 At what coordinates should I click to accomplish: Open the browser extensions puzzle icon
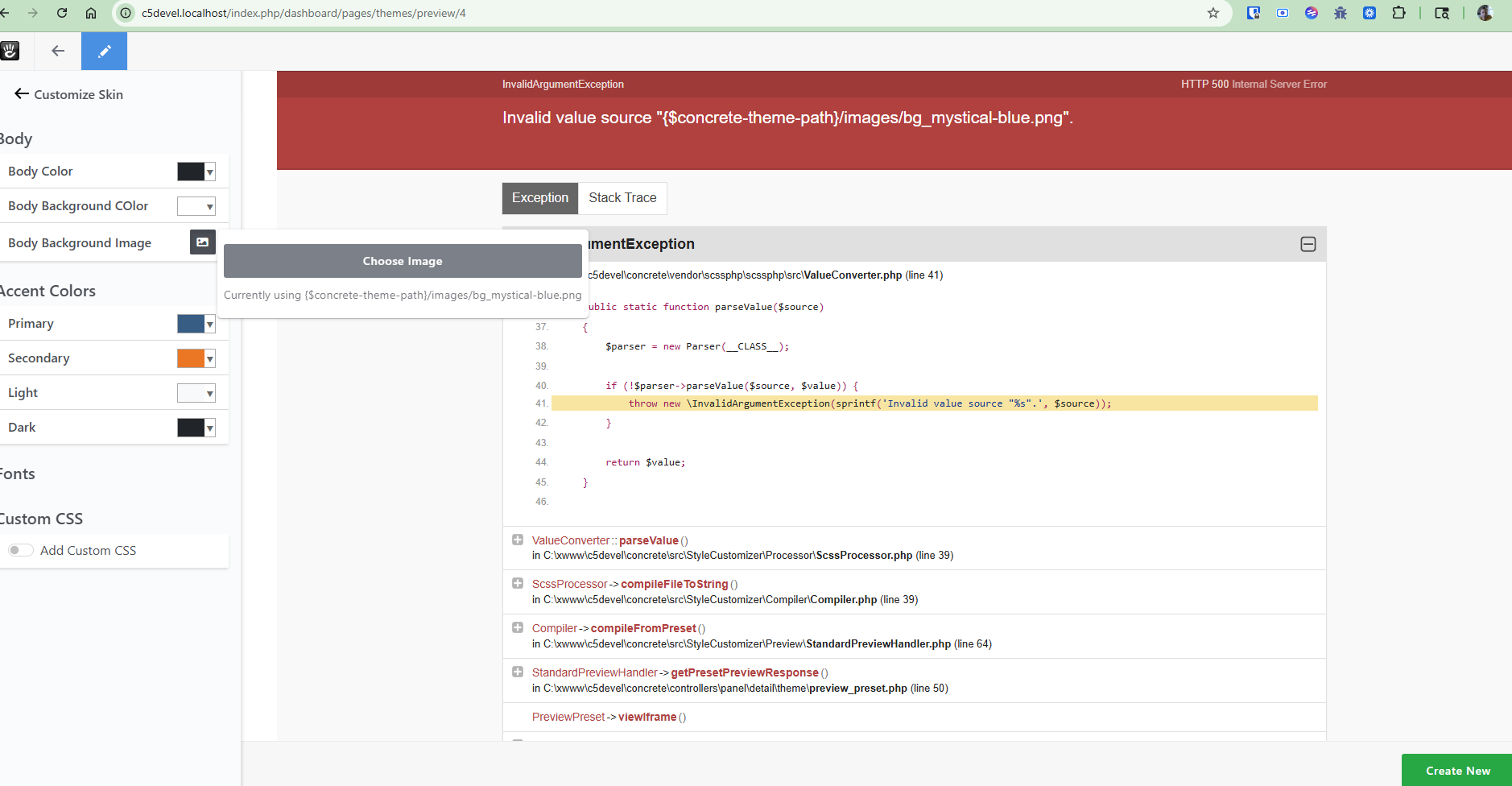tap(1398, 13)
